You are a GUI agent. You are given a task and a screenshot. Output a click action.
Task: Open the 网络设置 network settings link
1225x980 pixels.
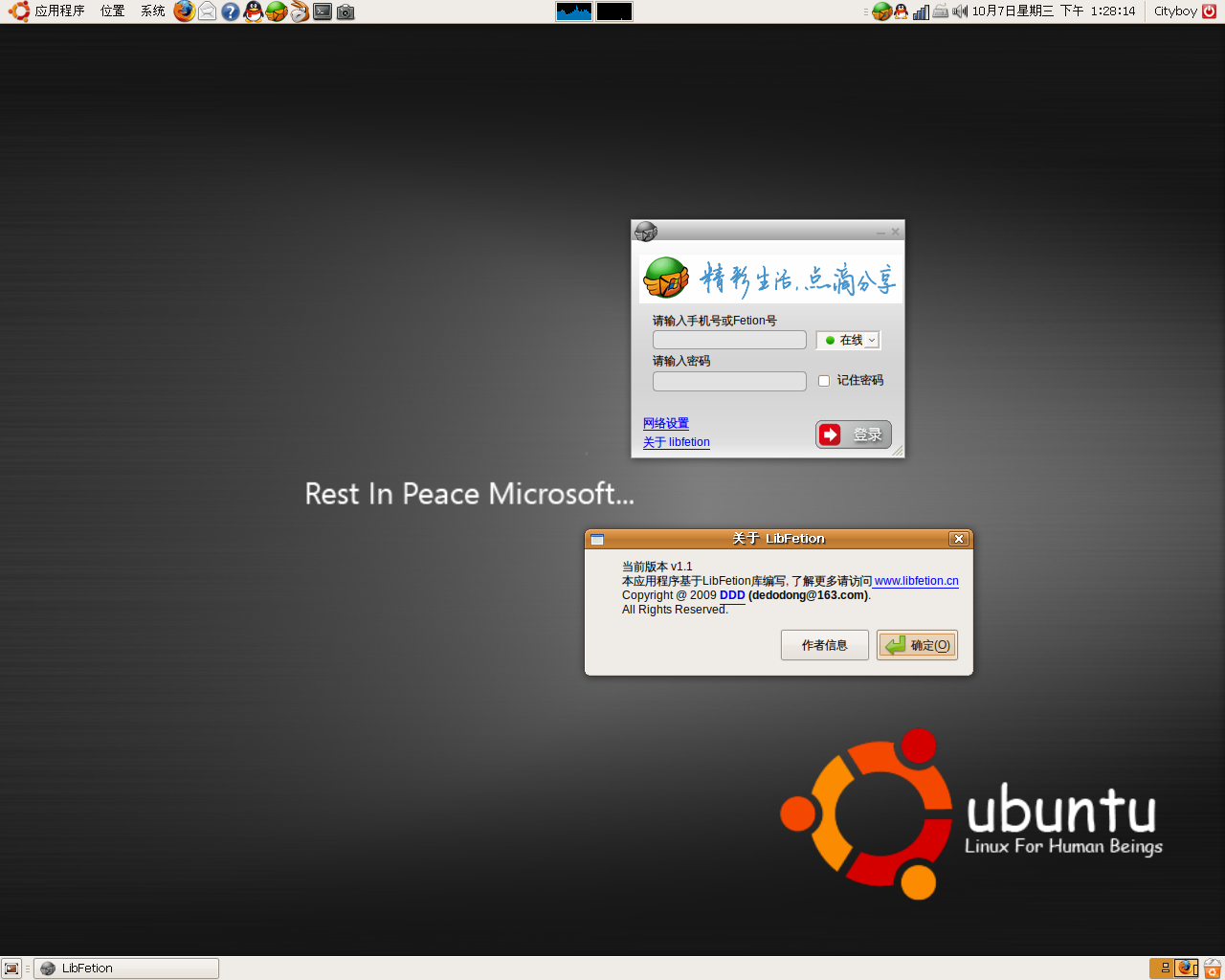click(x=666, y=423)
